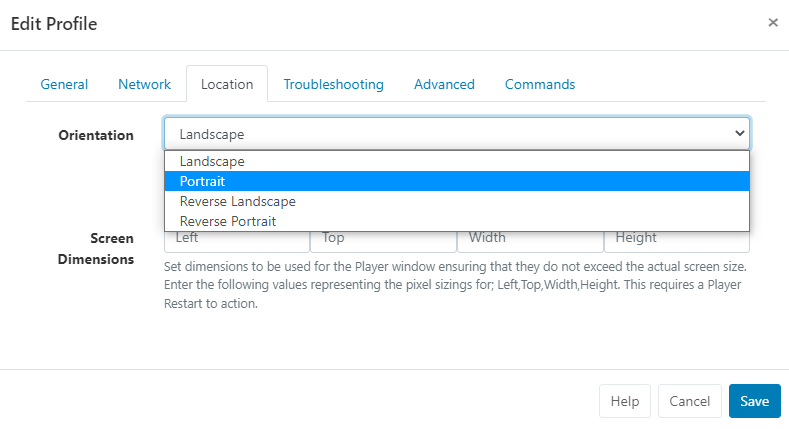Focus the Width screen dimension input

point(530,240)
